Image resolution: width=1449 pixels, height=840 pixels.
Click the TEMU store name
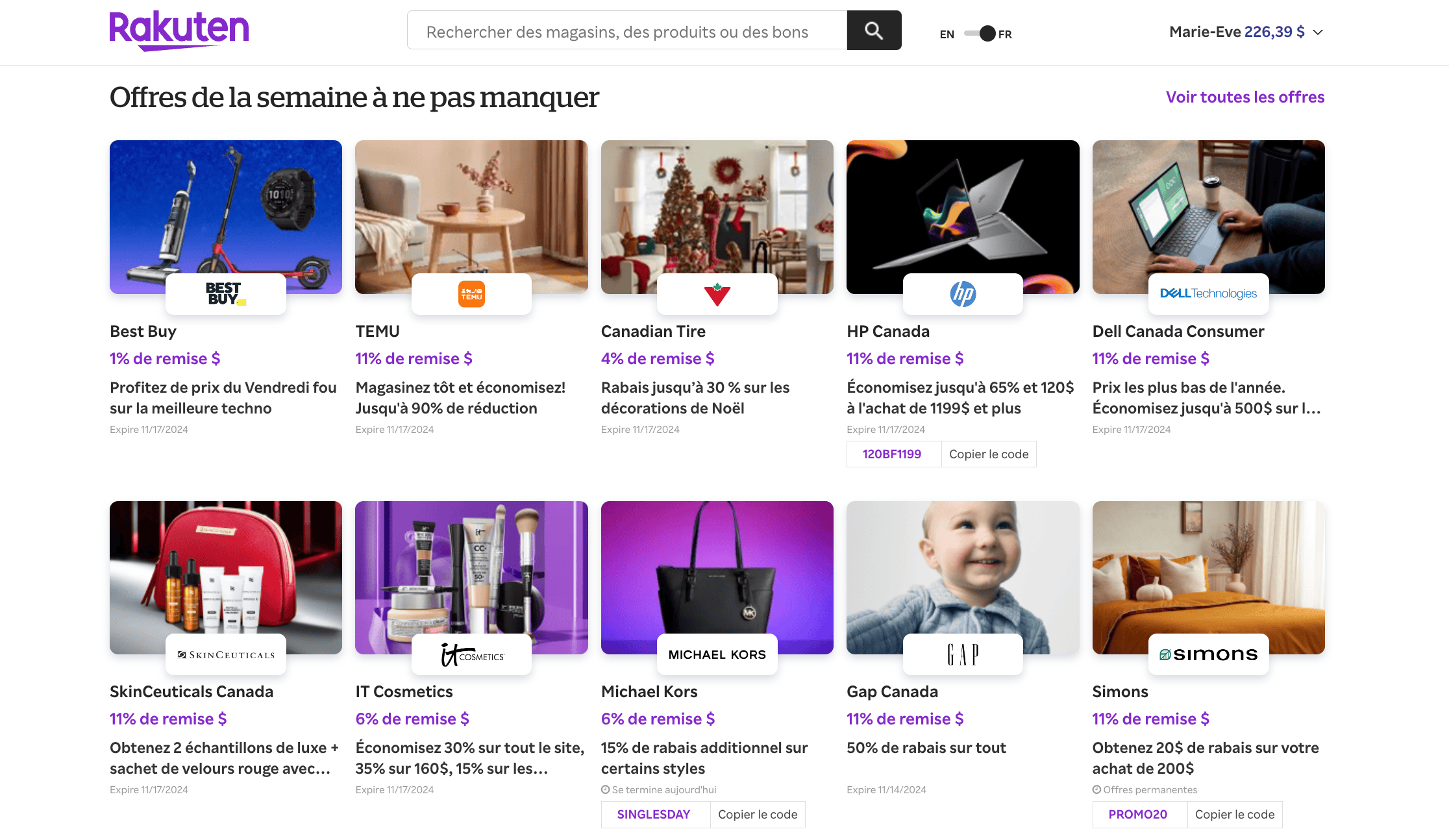[x=377, y=332]
